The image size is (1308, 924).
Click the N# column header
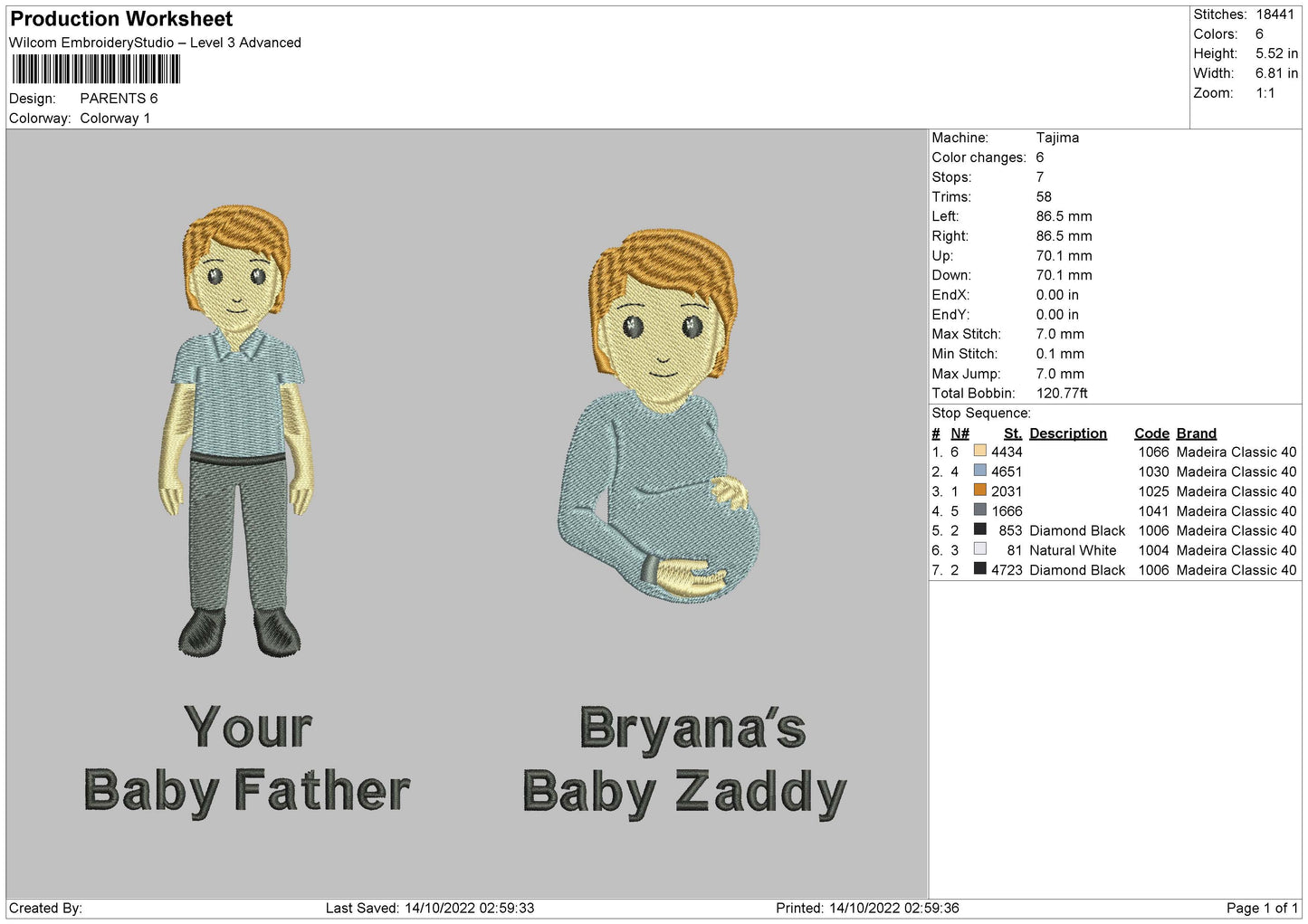[960, 433]
